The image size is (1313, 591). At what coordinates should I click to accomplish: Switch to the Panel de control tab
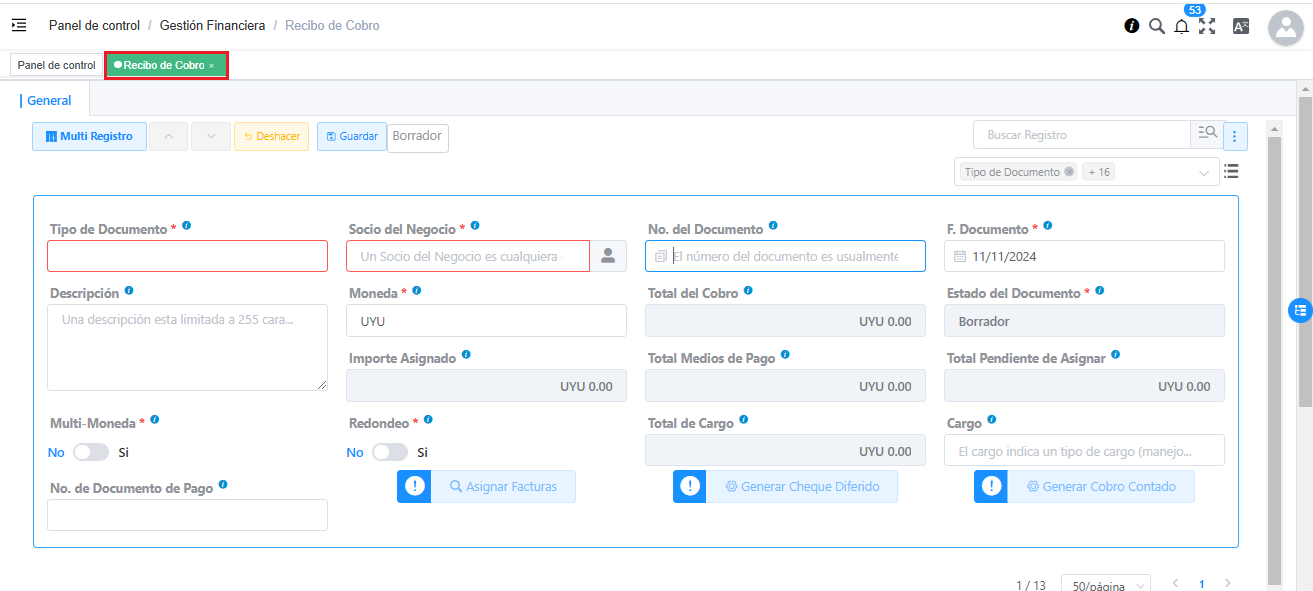[56, 65]
